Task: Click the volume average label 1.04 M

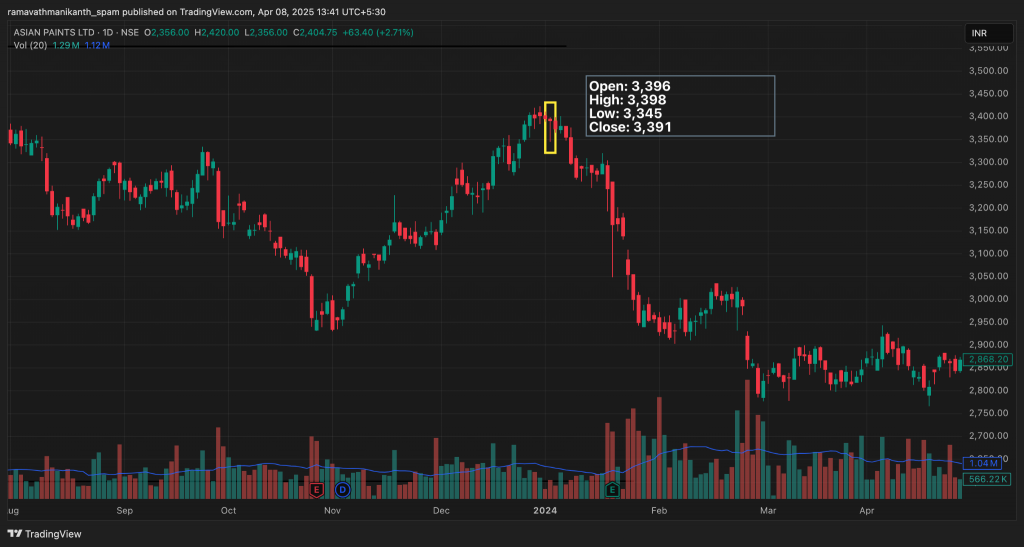Action: pyautogui.click(x=984, y=463)
